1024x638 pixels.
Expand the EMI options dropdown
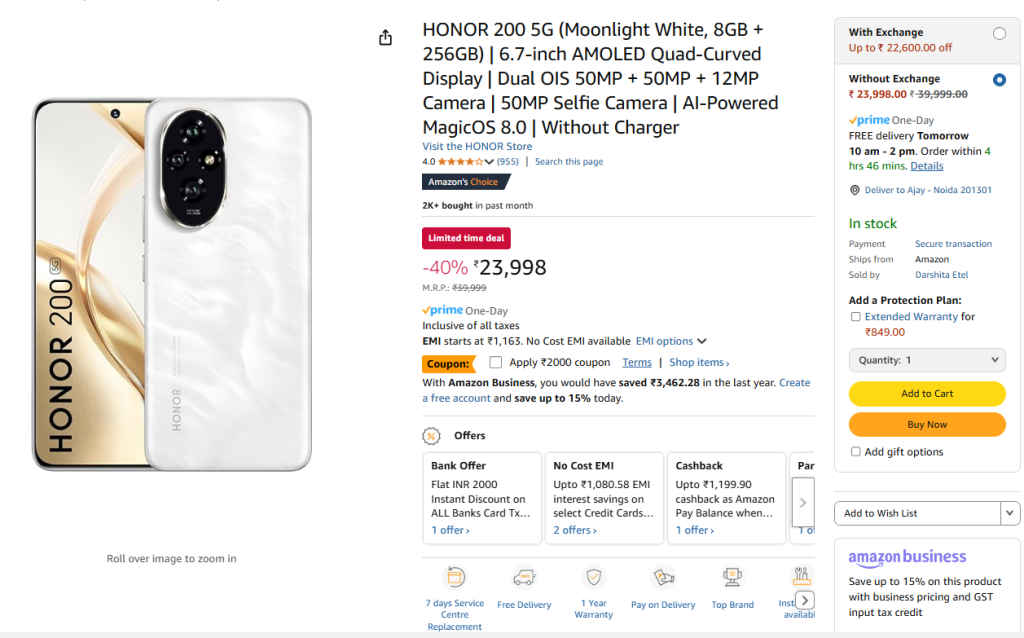tap(700, 340)
